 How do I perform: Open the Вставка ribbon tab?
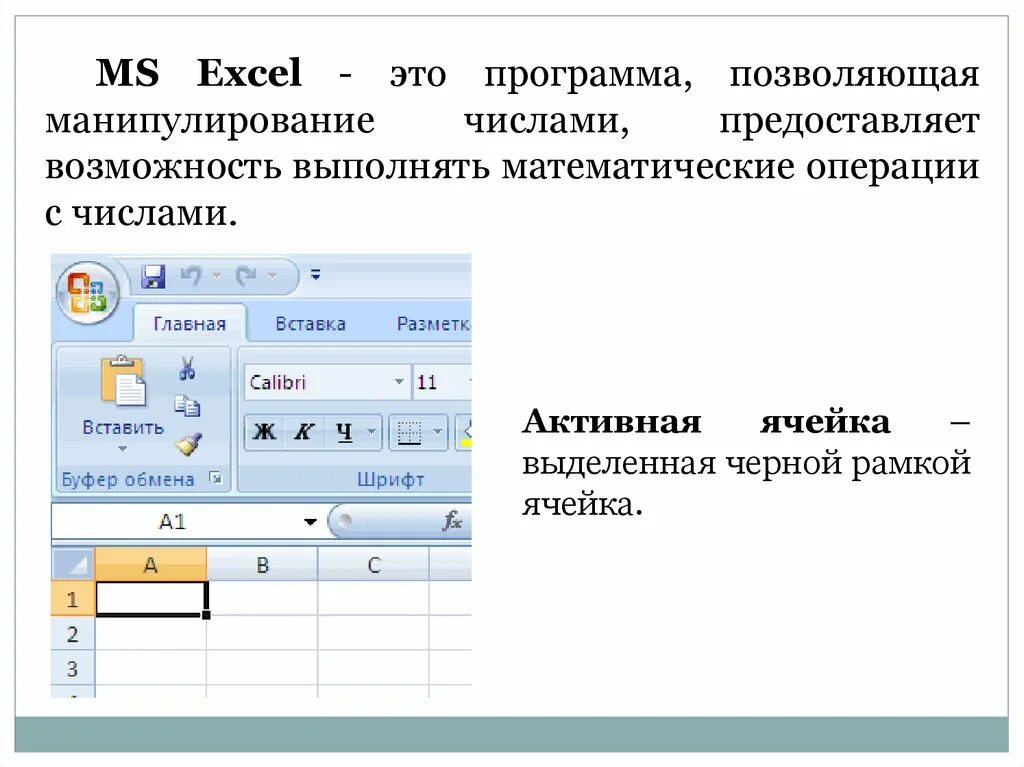310,324
